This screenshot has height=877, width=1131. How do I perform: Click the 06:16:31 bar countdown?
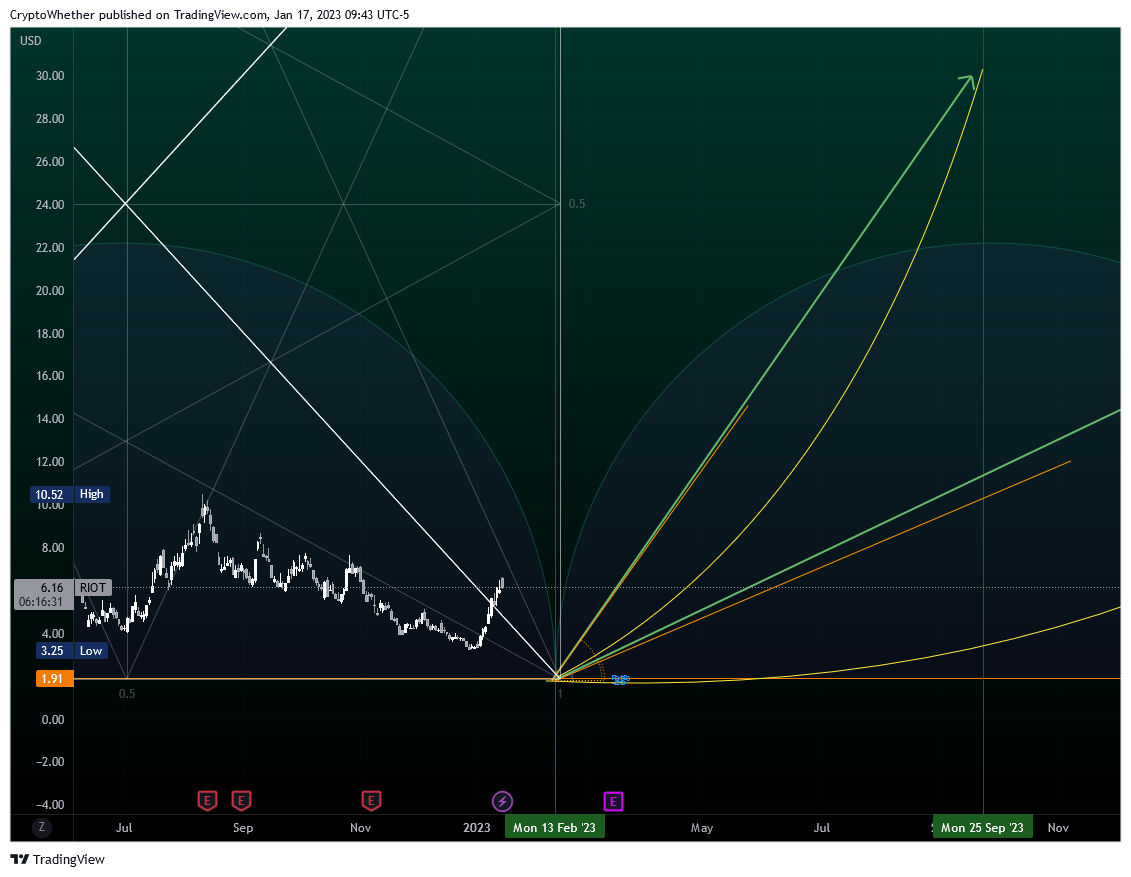point(41,601)
